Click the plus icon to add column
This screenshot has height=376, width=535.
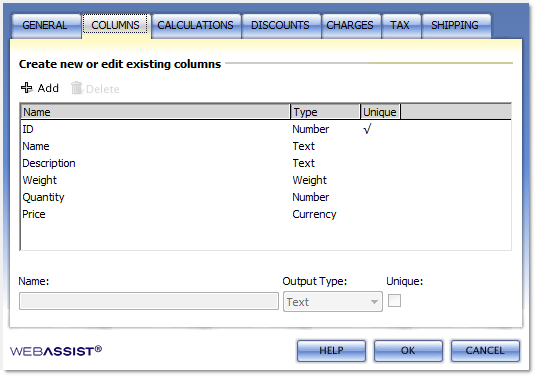tap(26, 88)
